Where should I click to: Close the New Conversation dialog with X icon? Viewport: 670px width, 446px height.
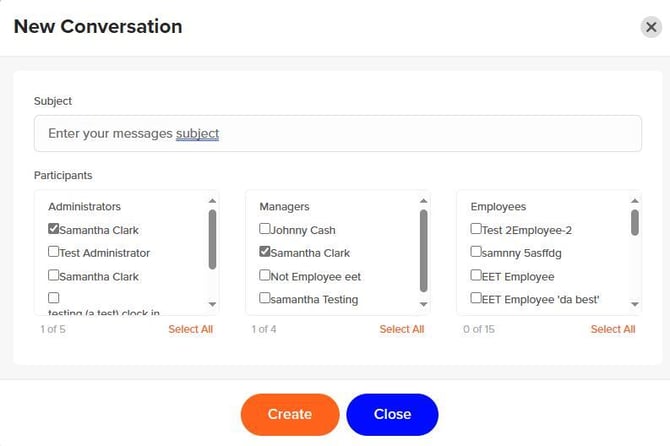pyautogui.click(x=651, y=27)
